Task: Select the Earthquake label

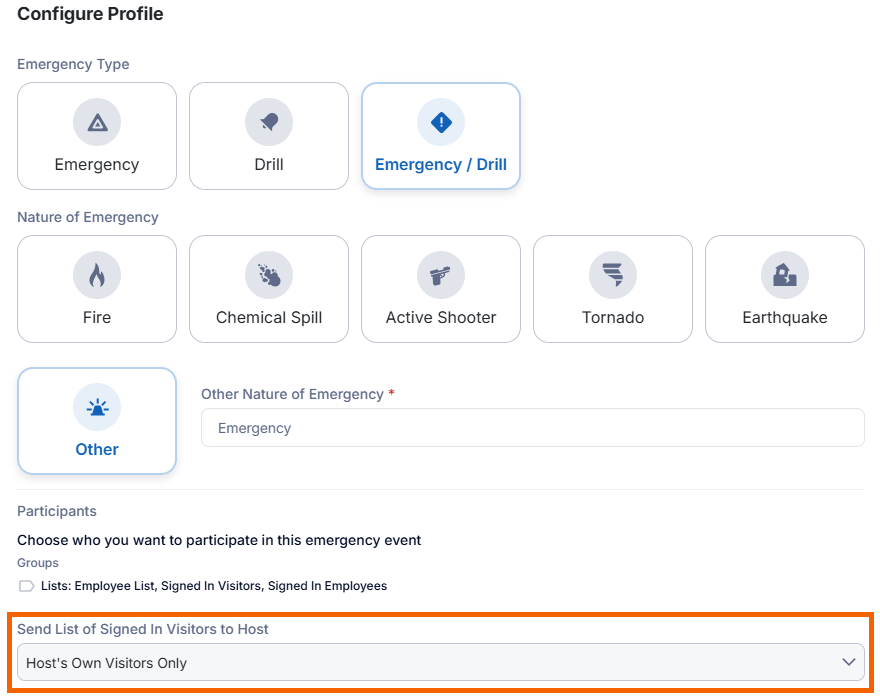Action: tap(785, 318)
